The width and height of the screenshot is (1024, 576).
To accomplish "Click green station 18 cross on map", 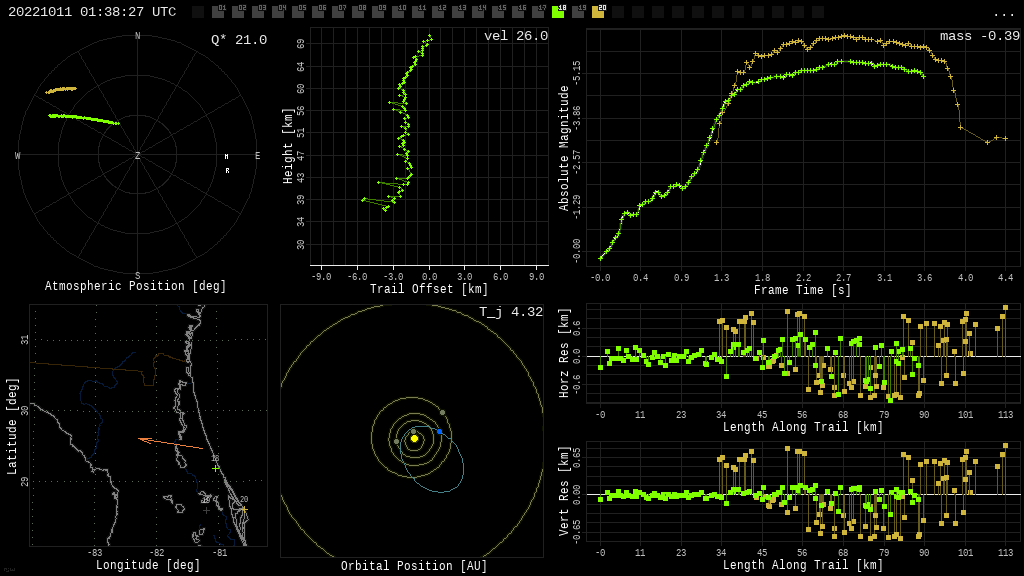I will click(x=215, y=468).
